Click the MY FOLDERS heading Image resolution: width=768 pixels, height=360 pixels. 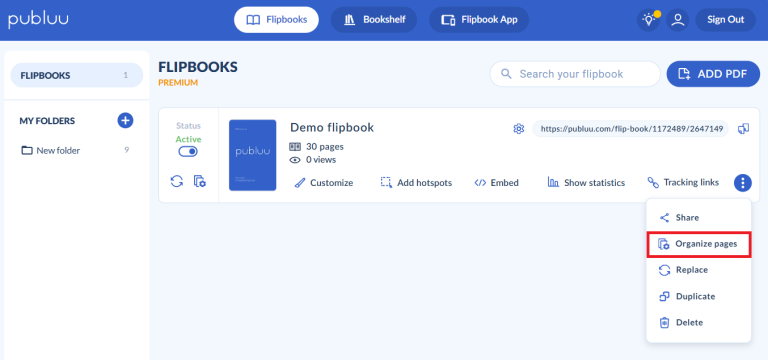tap(47, 120)
